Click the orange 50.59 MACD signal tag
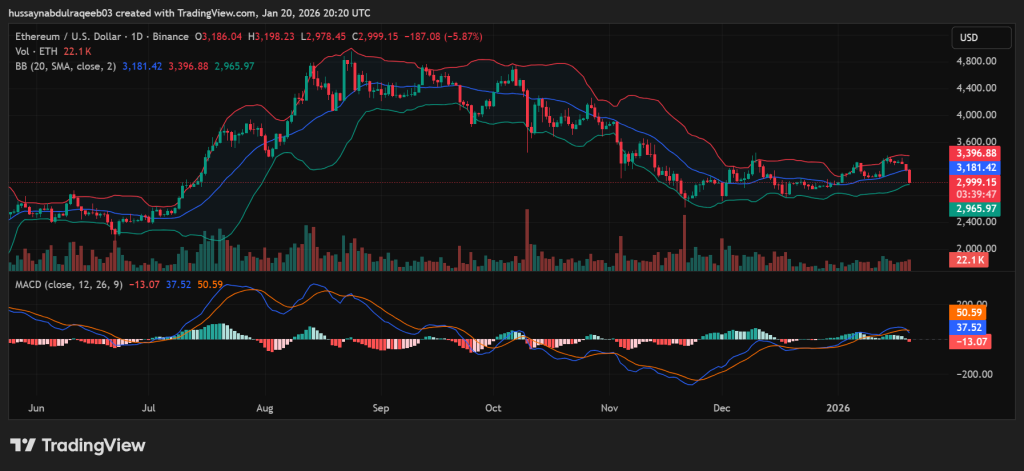 [x=967, y=312]
